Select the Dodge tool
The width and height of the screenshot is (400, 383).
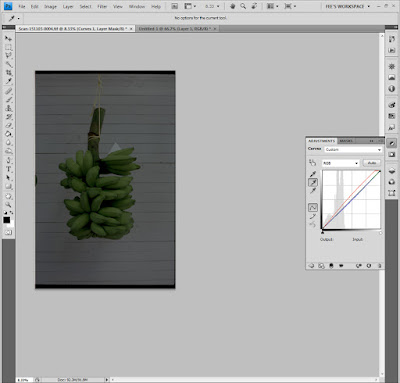[8, 152]
